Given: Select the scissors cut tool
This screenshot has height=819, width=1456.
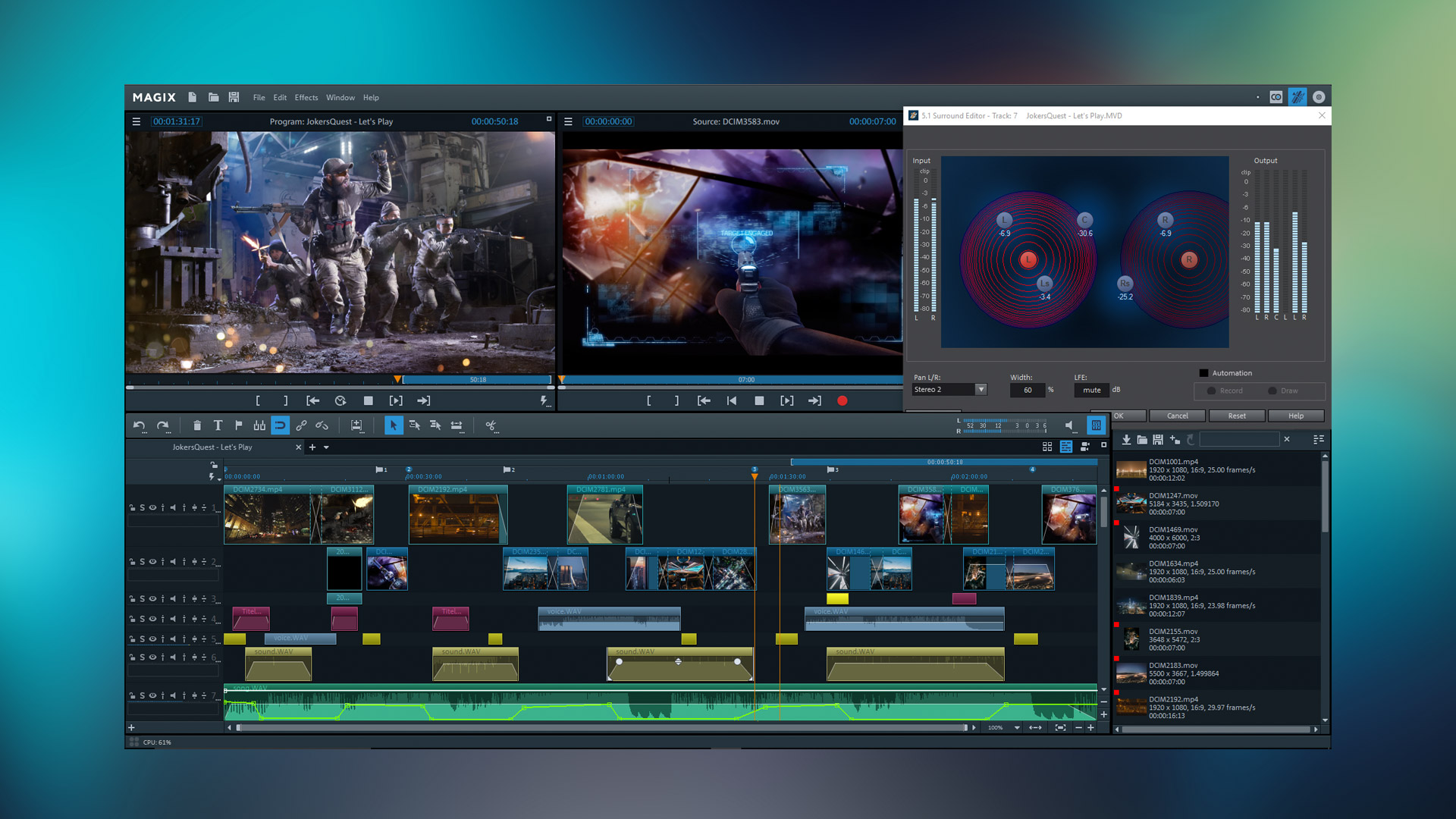Looking at the screenshot, I should 491,425.
